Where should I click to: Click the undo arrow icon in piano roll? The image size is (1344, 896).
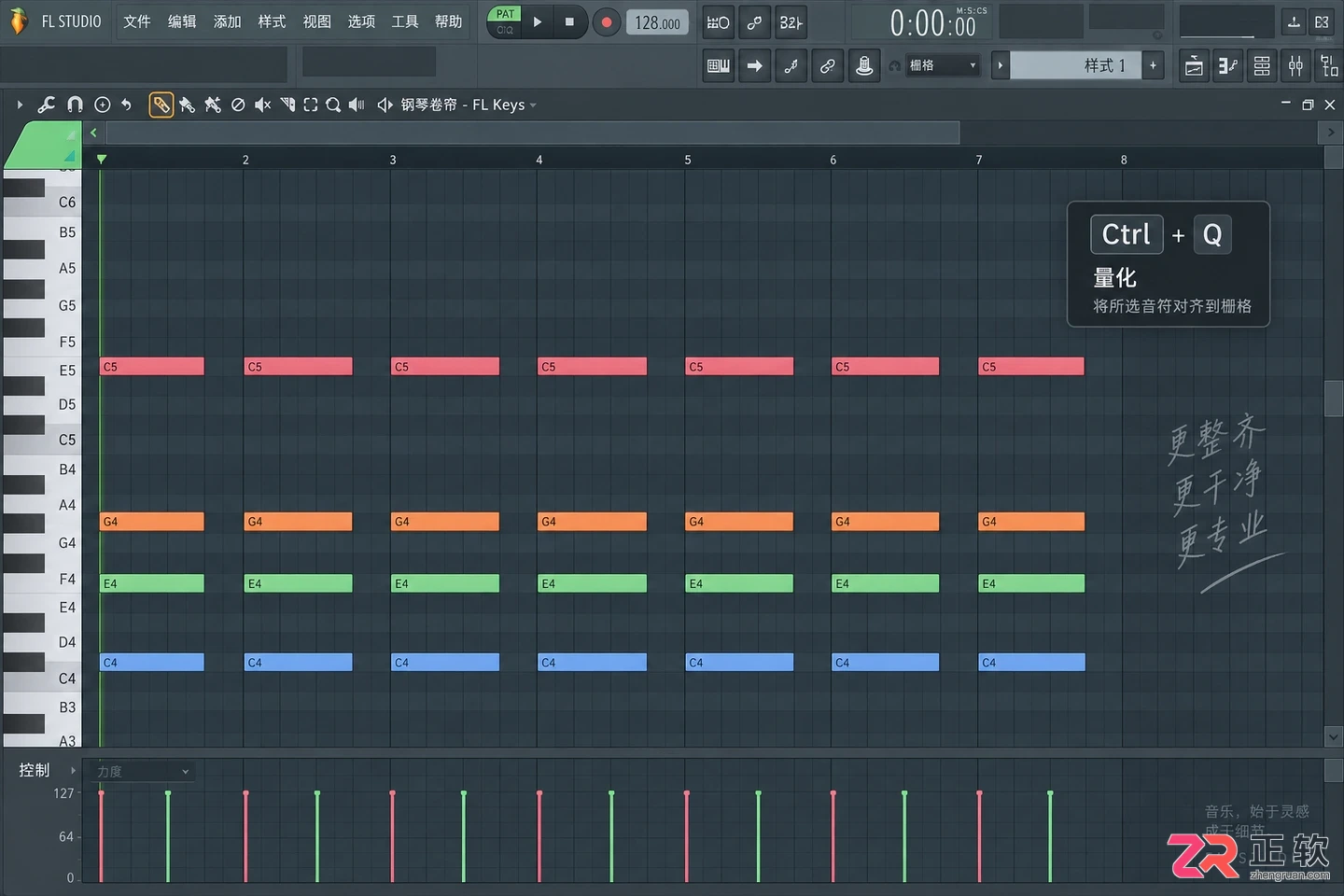[x=126, y=105]
